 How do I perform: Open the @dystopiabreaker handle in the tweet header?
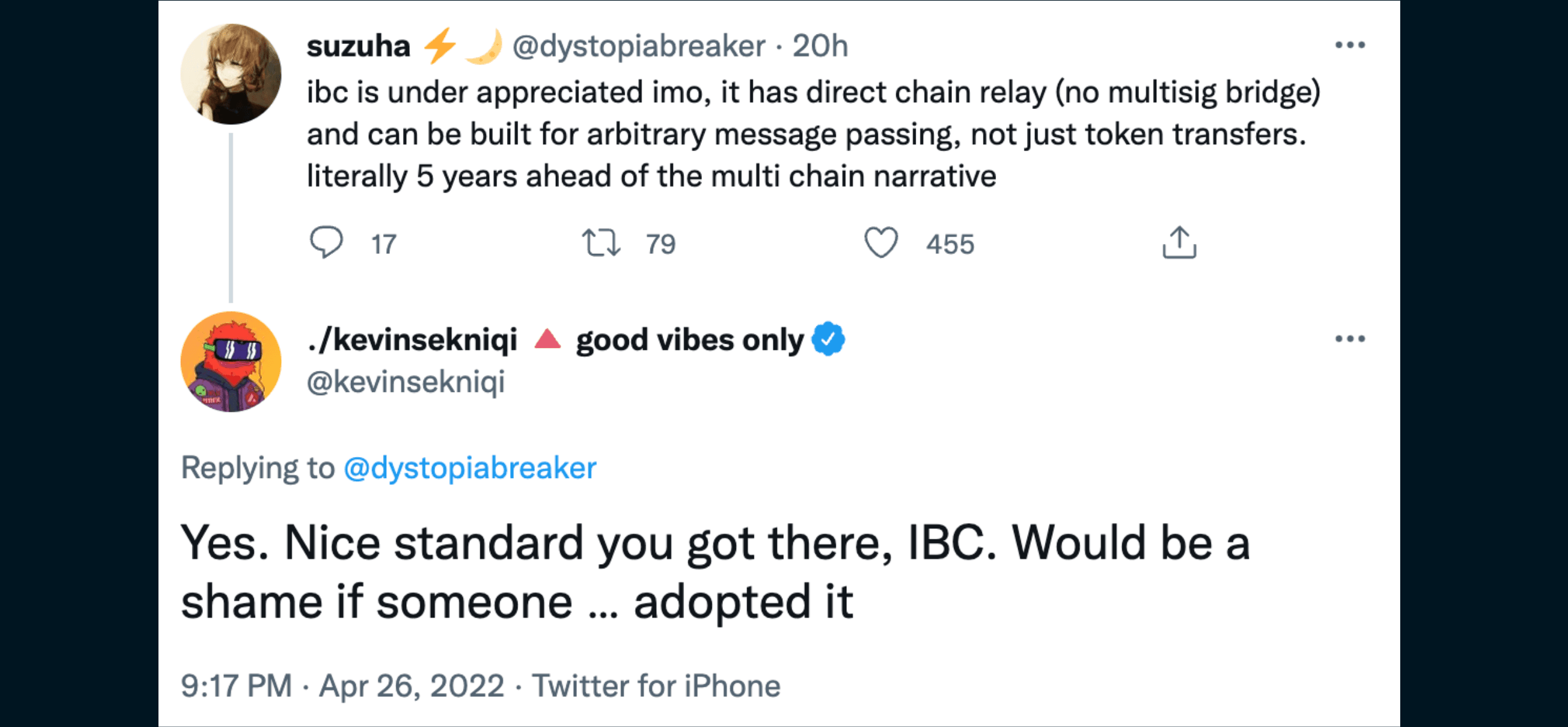[x=639, y=46]
